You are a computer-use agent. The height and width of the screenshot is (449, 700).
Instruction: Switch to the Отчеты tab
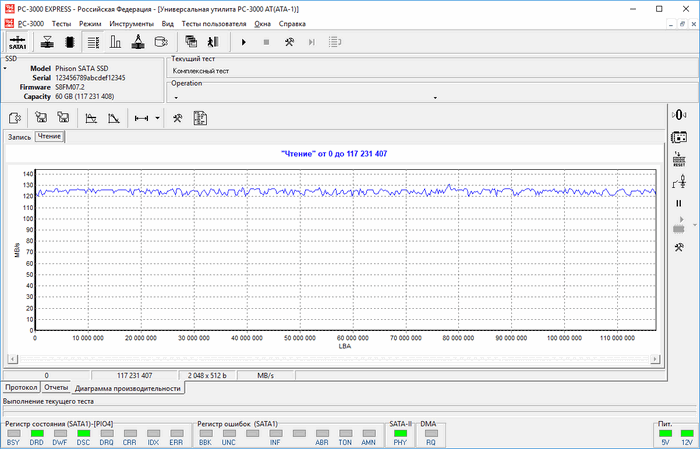[56, 386]
